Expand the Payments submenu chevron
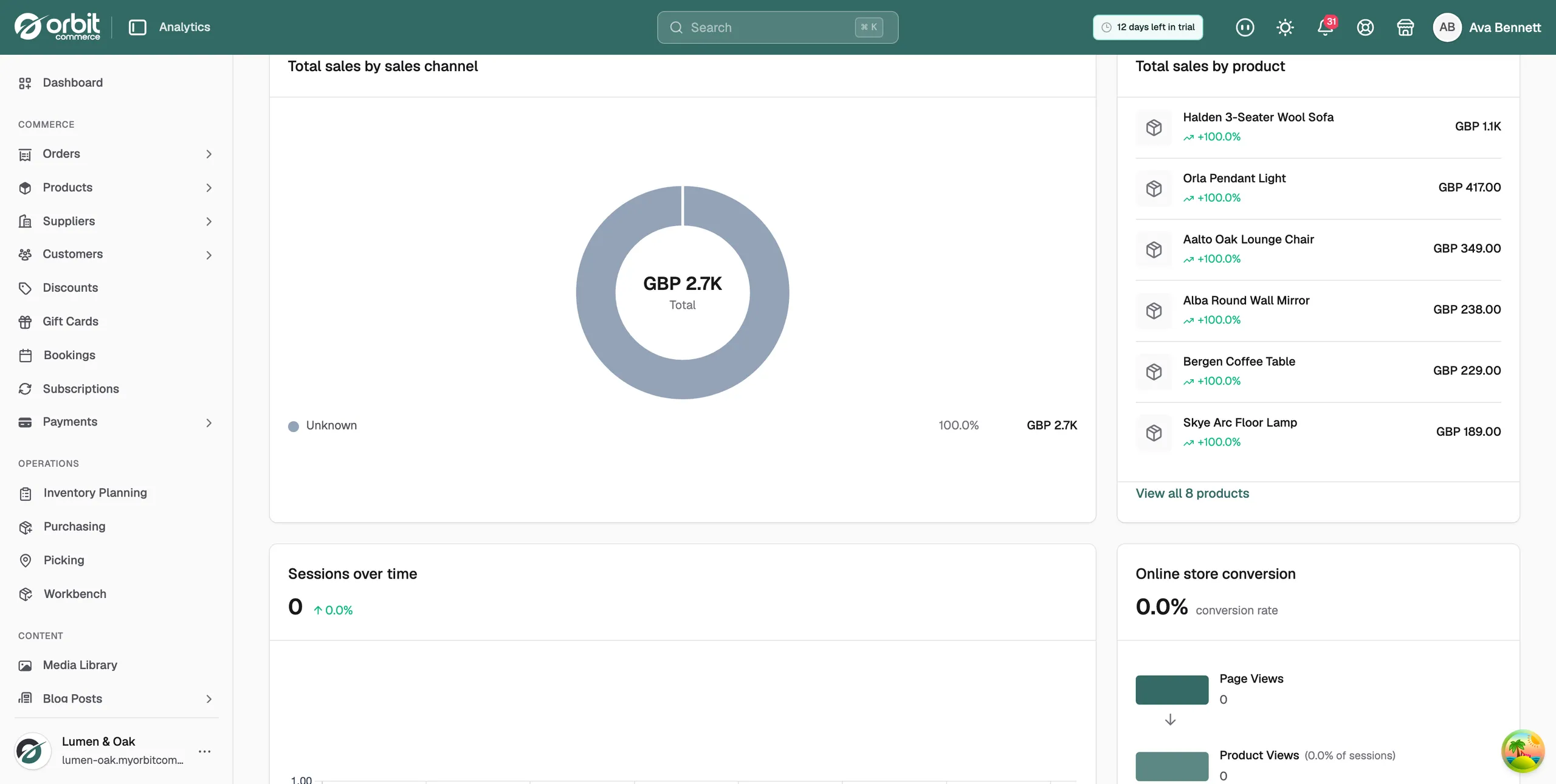Image resolution: width=1556 pixels, height=784 pixels. click(209, 423)
